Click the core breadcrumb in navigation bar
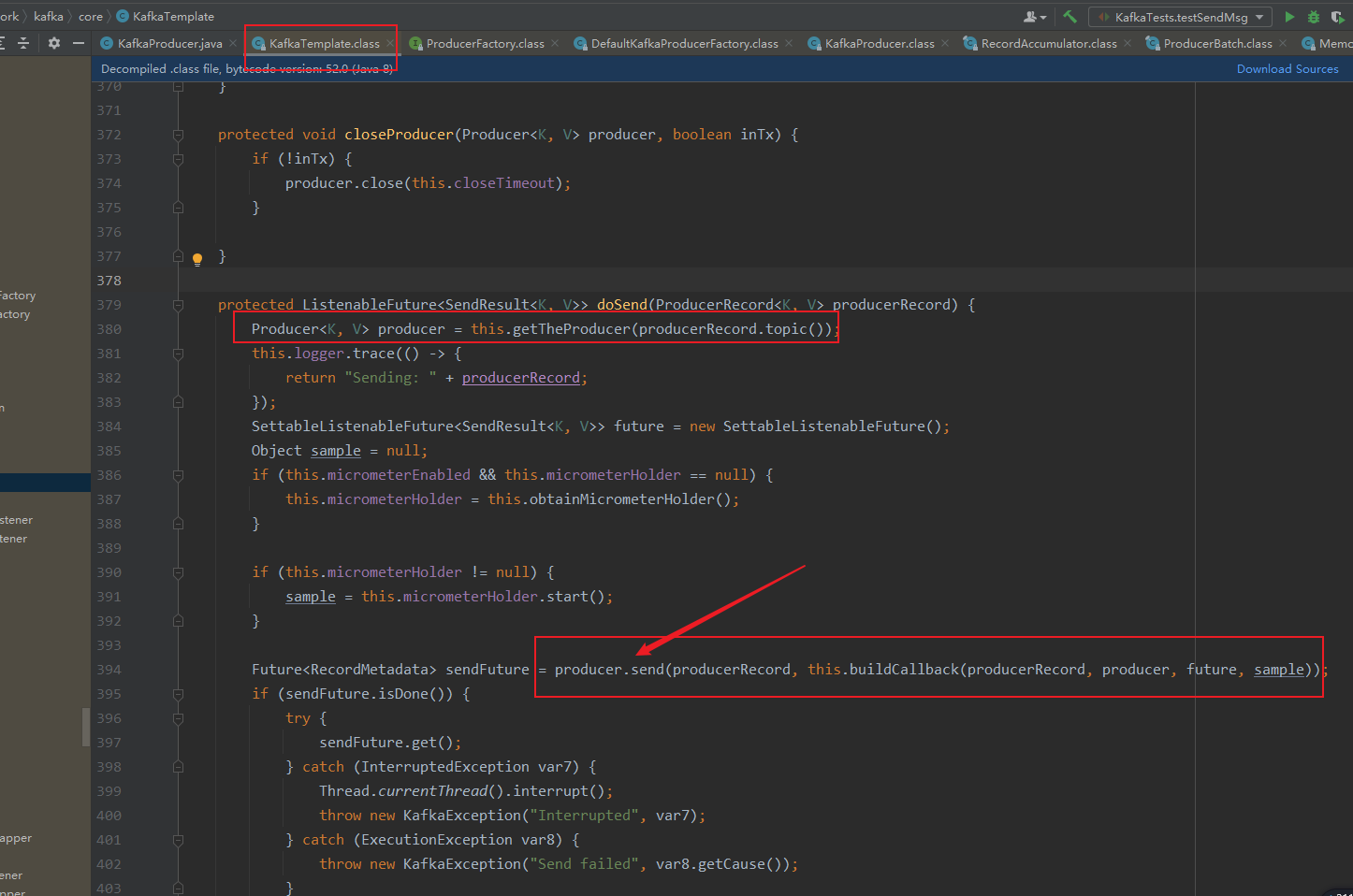Image resolution: width=1353 pixels, height=896 pixels. 91,17
